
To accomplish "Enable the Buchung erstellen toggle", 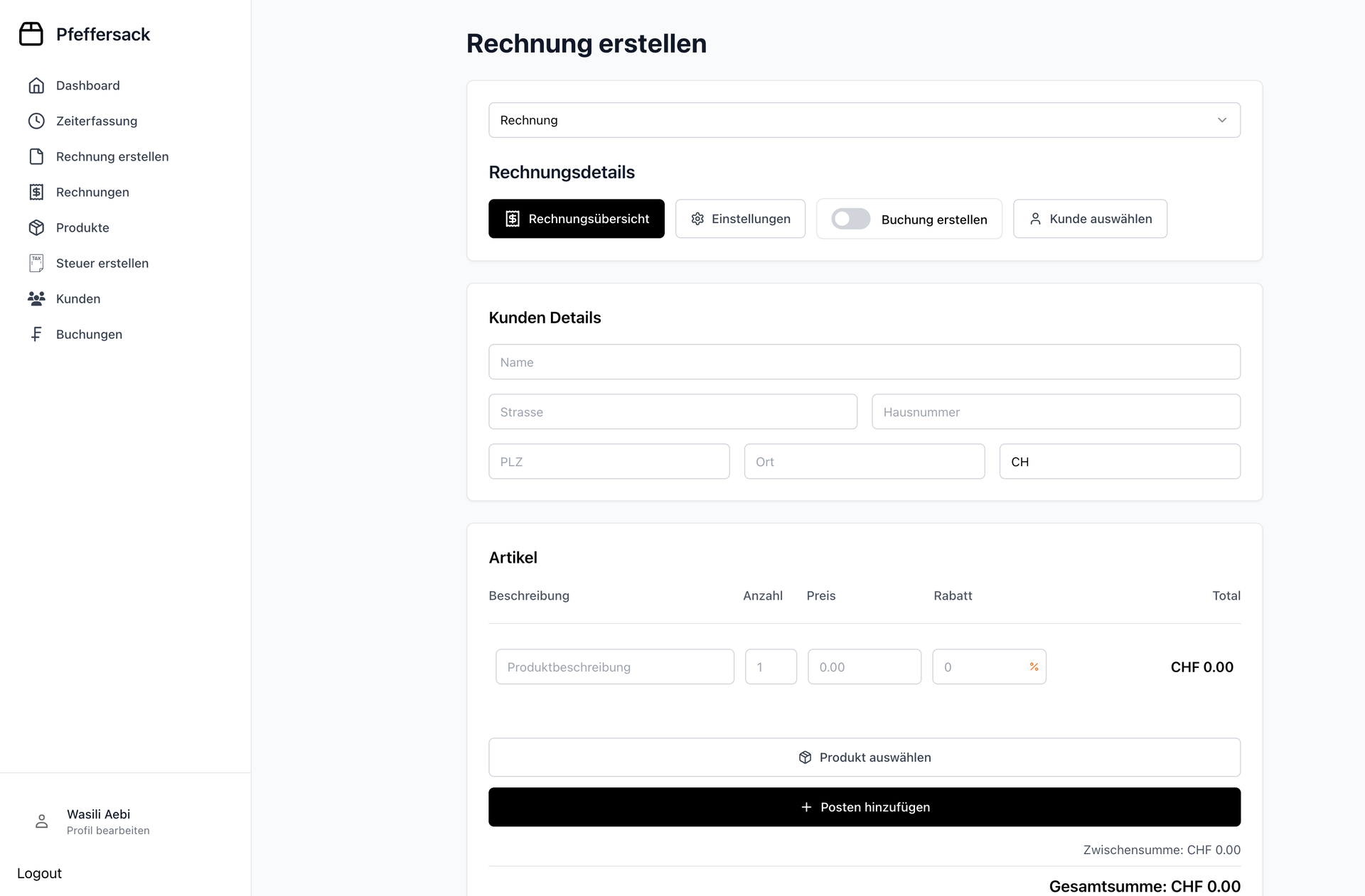I will coord(851,219).
